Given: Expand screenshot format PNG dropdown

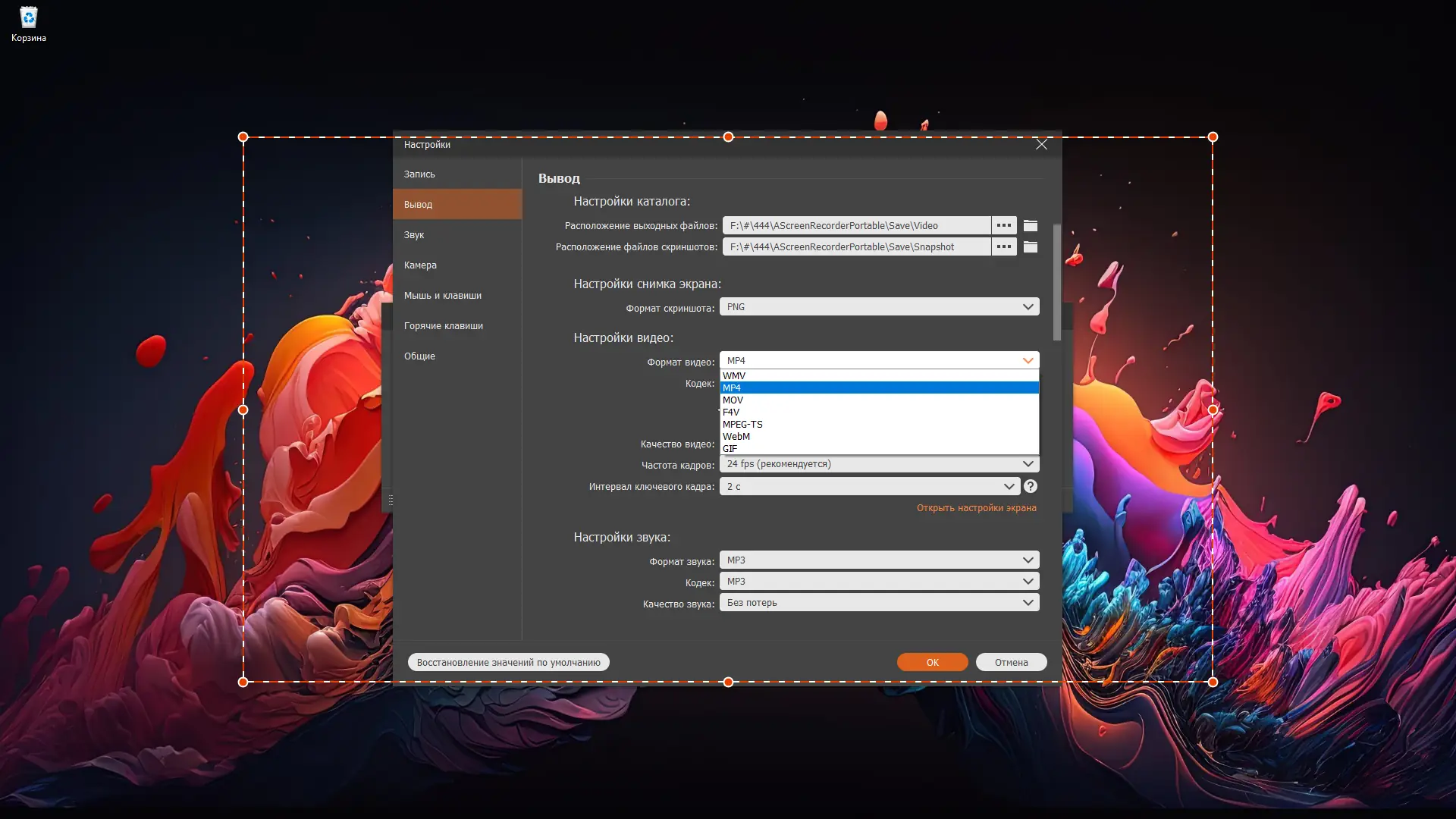Looking at the screenshot, I should [879, 306].
